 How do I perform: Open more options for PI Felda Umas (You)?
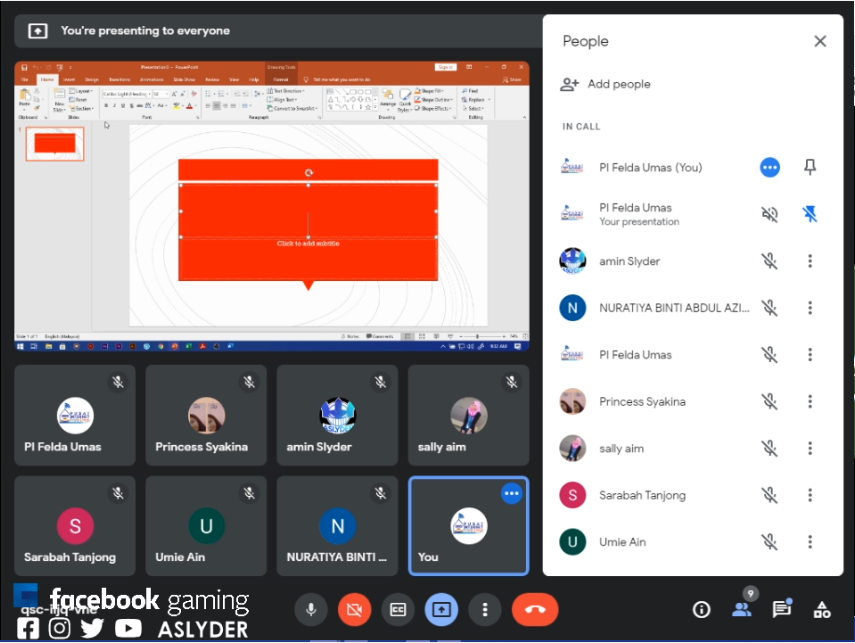(769, 168)
